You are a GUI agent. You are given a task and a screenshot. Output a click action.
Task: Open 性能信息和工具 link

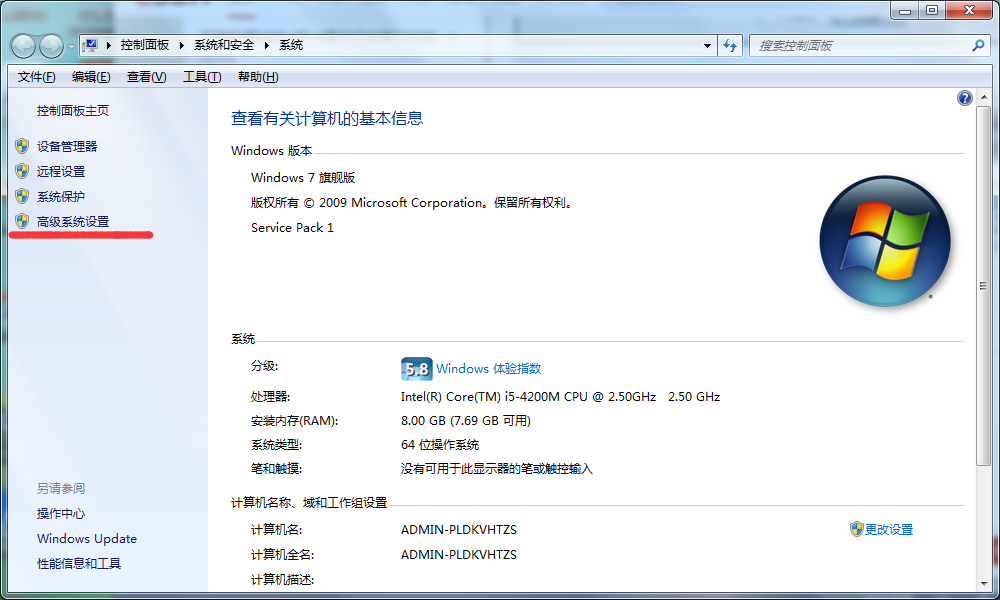coord(79,564)
